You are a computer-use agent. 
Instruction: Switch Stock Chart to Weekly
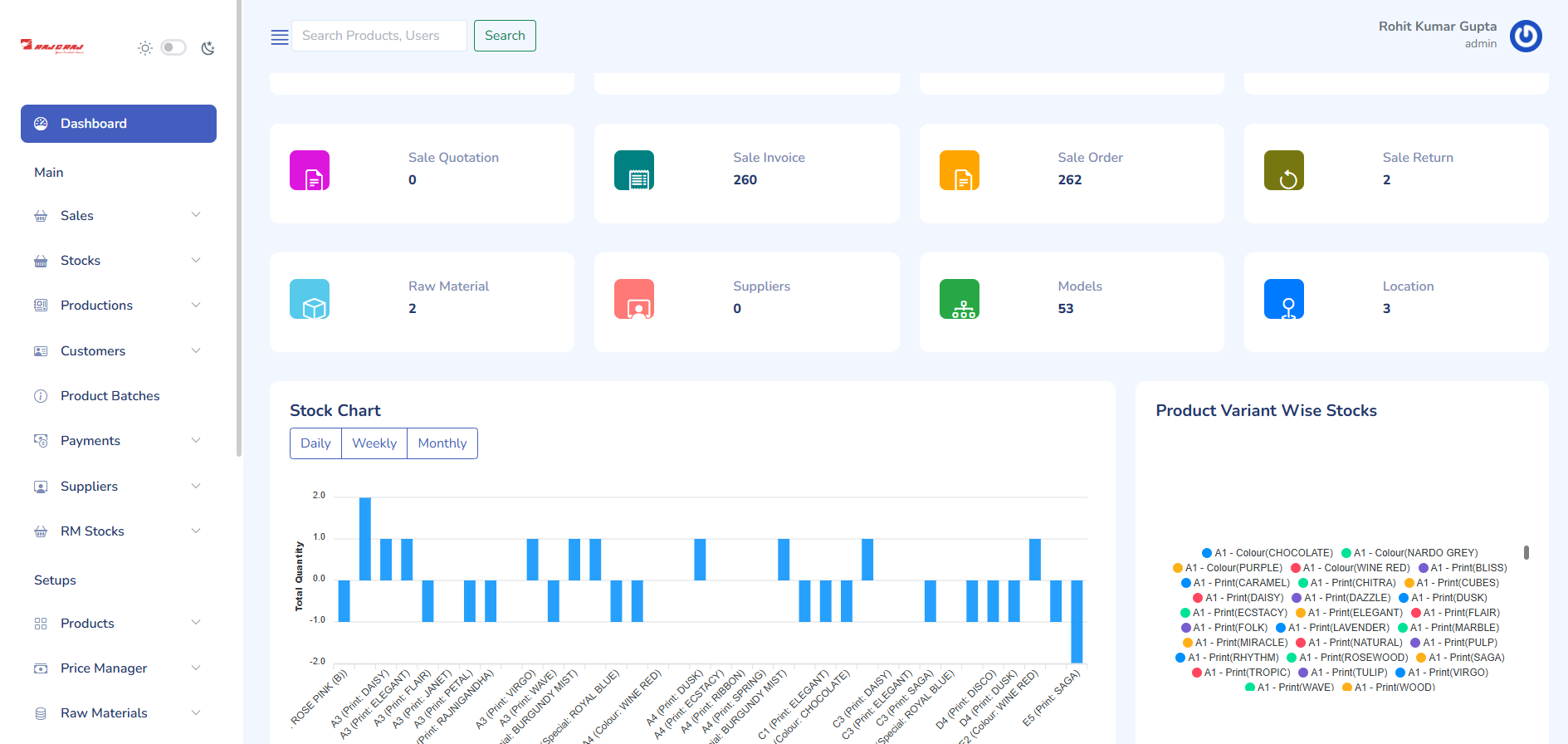tap(374, 443)
